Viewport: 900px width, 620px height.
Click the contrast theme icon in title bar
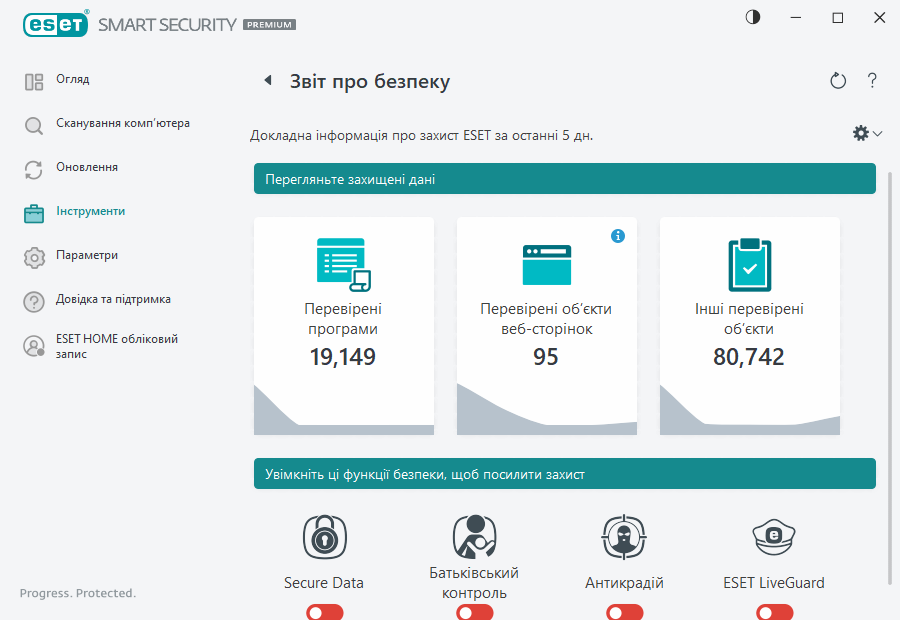751,17
